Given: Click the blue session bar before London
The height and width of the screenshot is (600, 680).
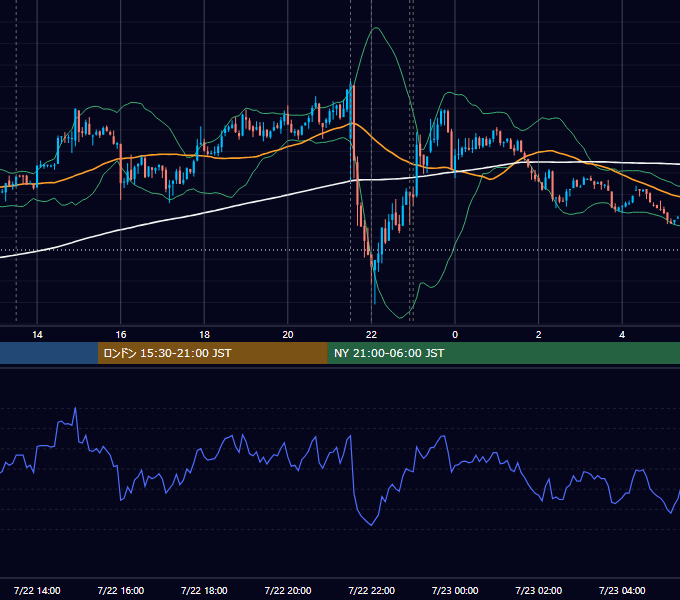Looking at the screenshot, I should (x=49, y=353).
